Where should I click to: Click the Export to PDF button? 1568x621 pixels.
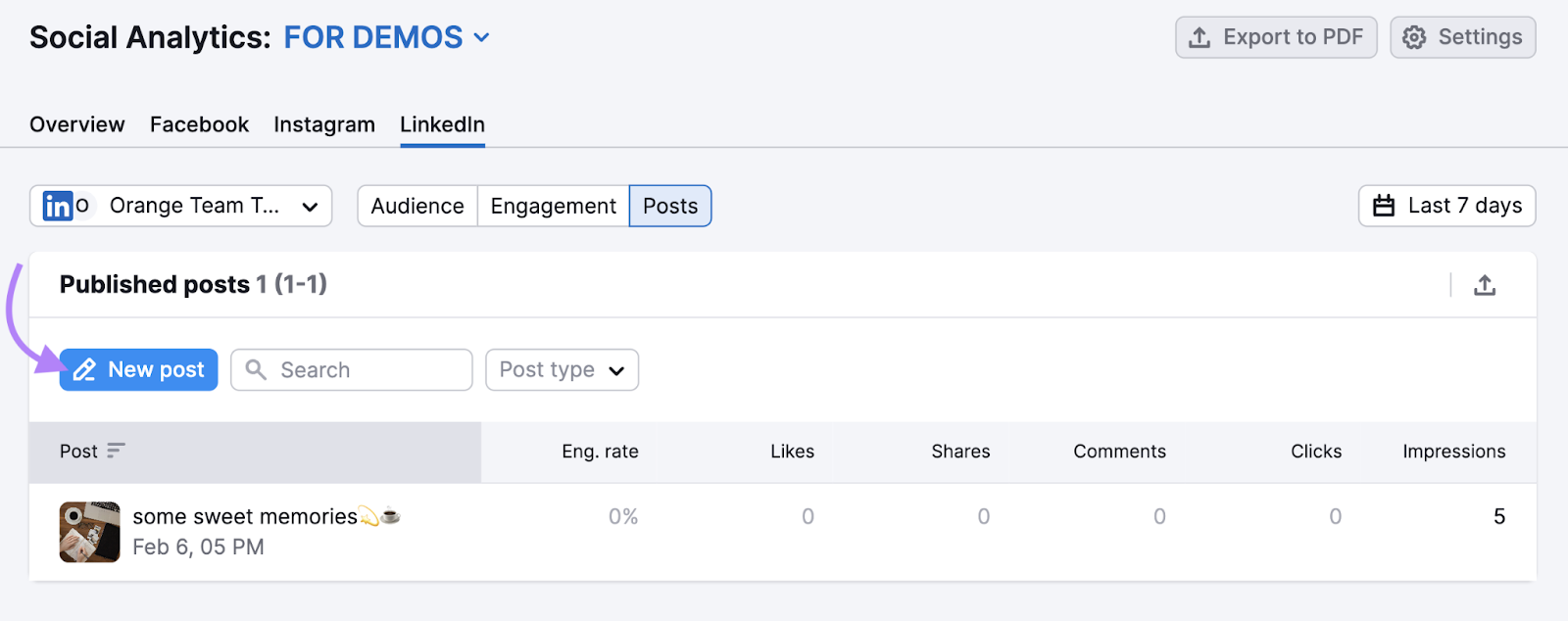point(1275,37)
